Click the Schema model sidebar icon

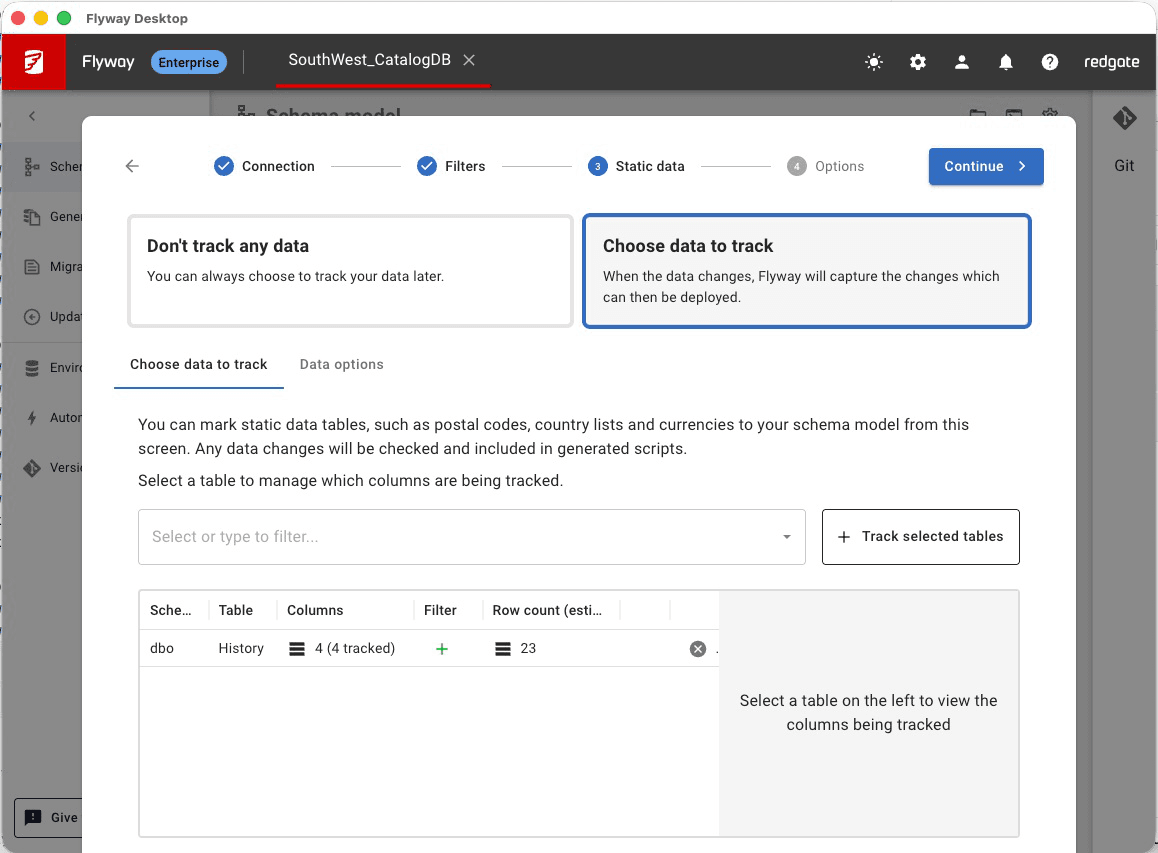[x=32, y=167]
